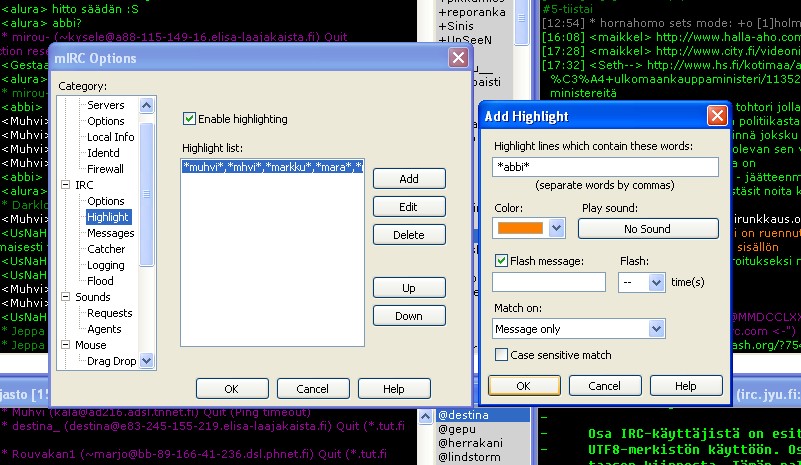Click the category tree scrollbar thumb
This screenshot has width=801, height=465.
tap(147, 194)
